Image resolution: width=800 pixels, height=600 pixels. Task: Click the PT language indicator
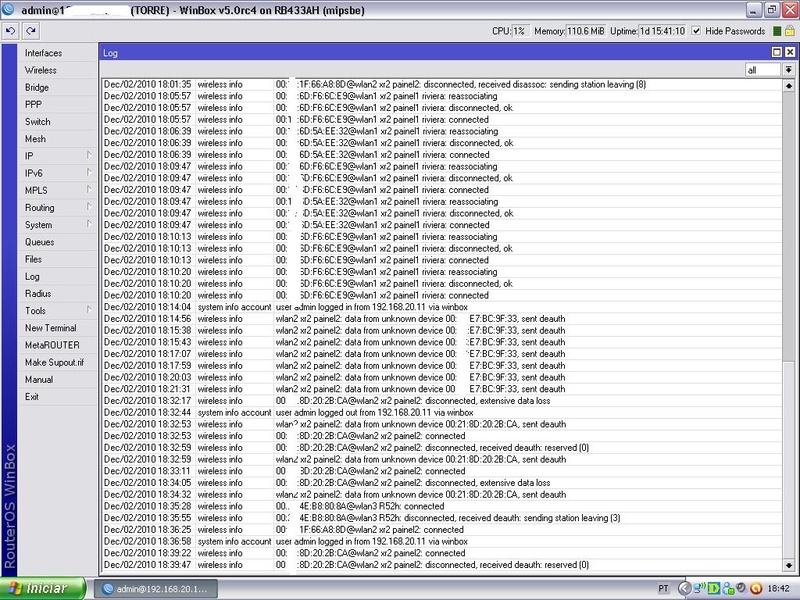tap(663, 589)
